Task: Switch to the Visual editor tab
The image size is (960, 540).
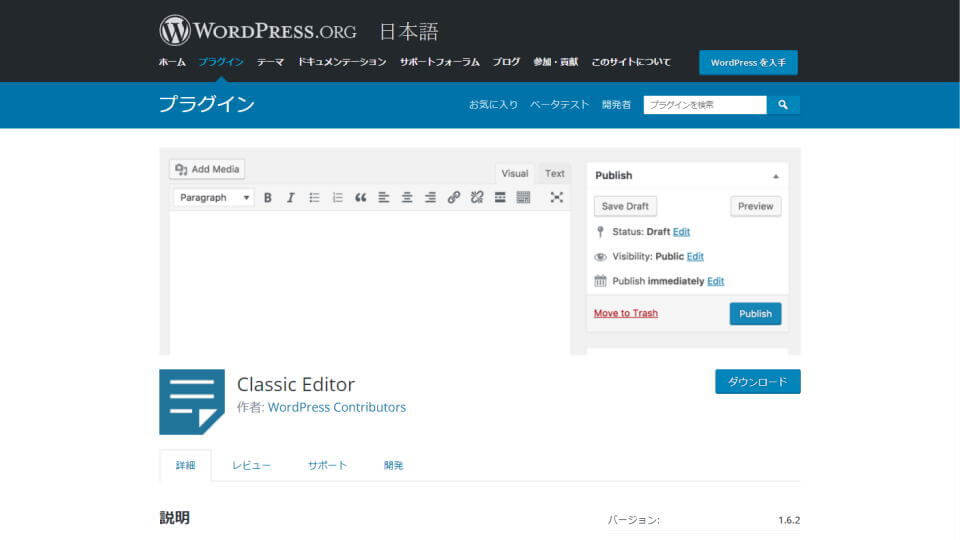Action: click(514, 173)
